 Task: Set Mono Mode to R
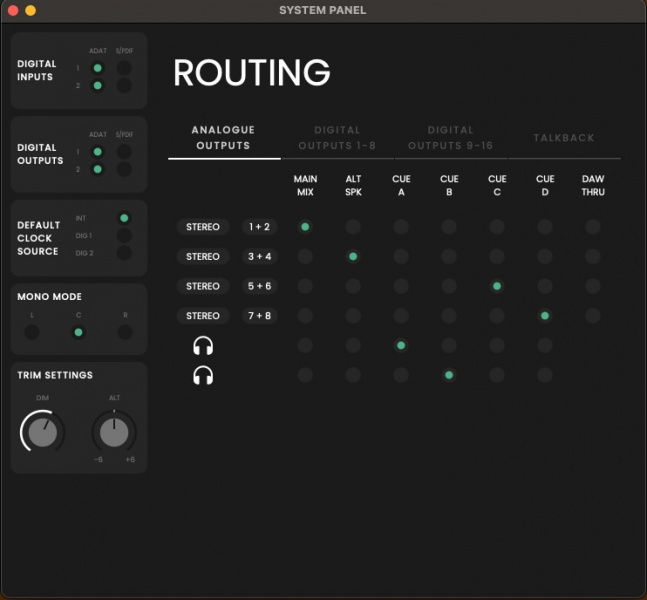pos(125,332)
